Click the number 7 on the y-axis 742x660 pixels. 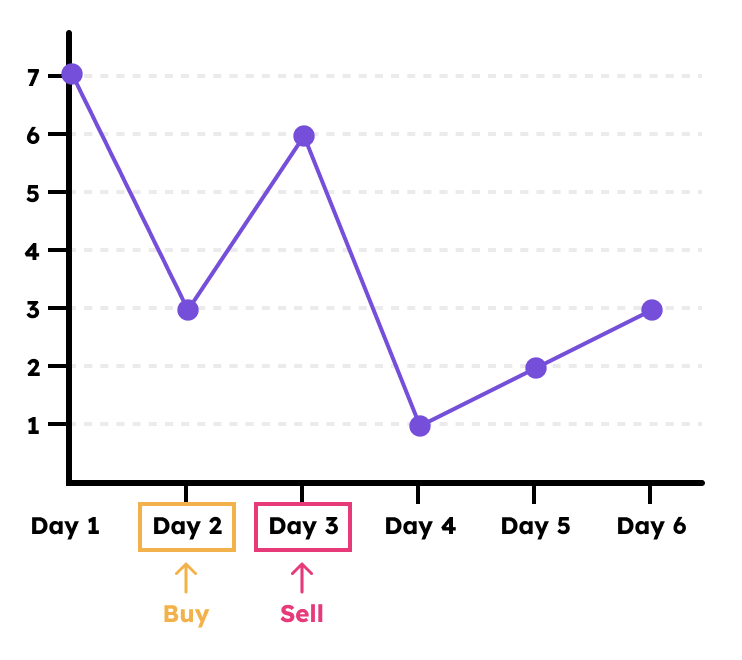point(33,76)
